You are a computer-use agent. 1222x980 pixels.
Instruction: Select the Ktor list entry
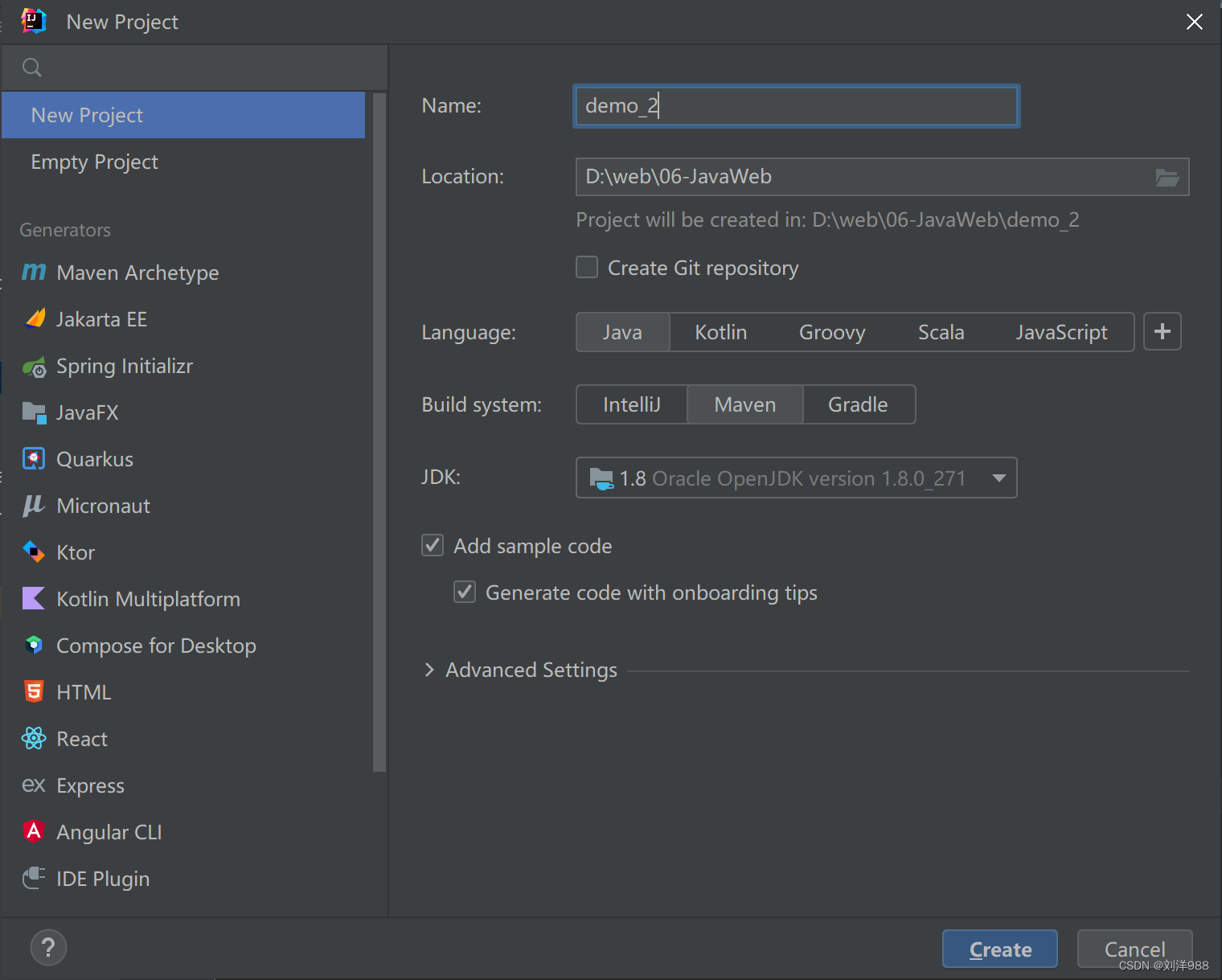[183, 552]
